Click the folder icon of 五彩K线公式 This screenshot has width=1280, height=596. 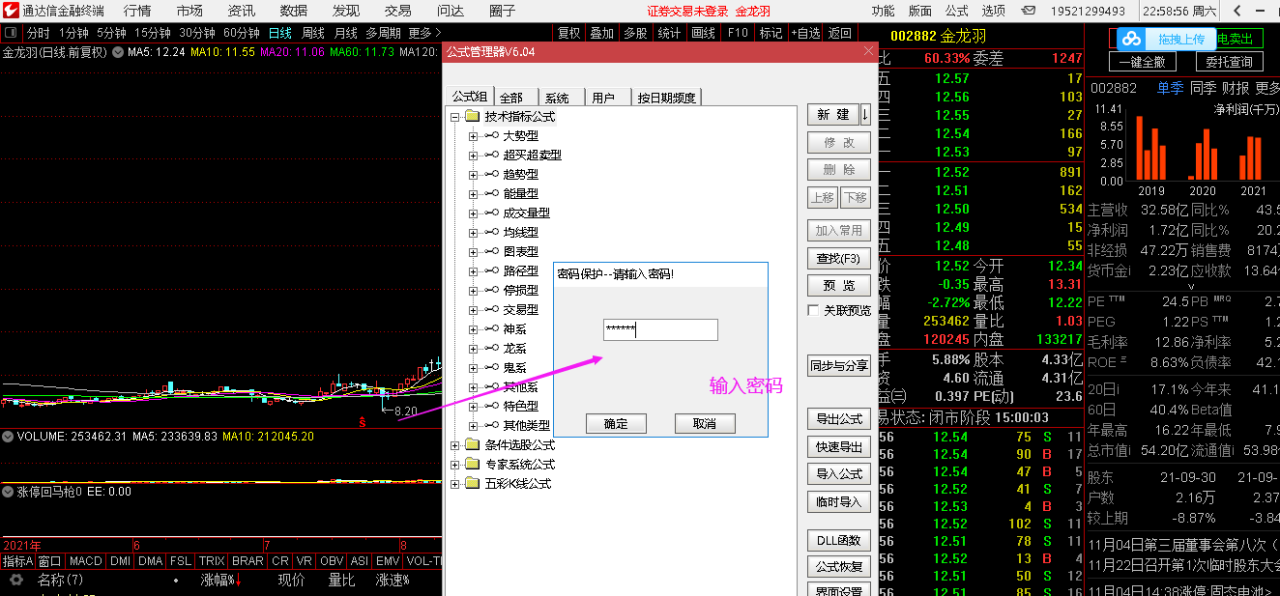(472, 484)
